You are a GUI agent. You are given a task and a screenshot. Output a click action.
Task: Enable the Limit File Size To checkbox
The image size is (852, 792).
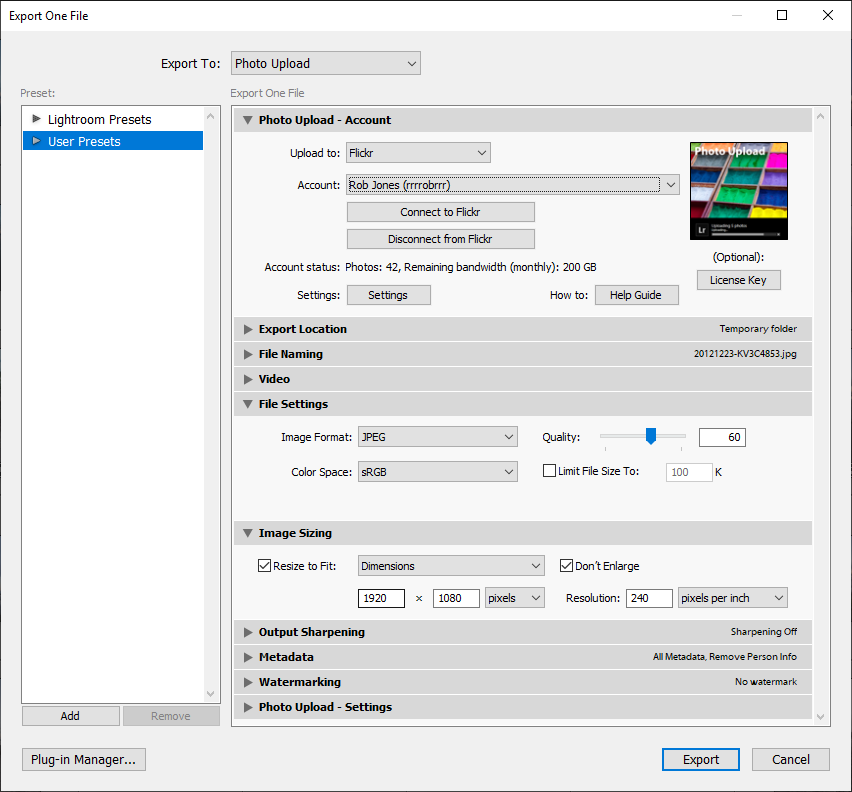click(549, 471)
